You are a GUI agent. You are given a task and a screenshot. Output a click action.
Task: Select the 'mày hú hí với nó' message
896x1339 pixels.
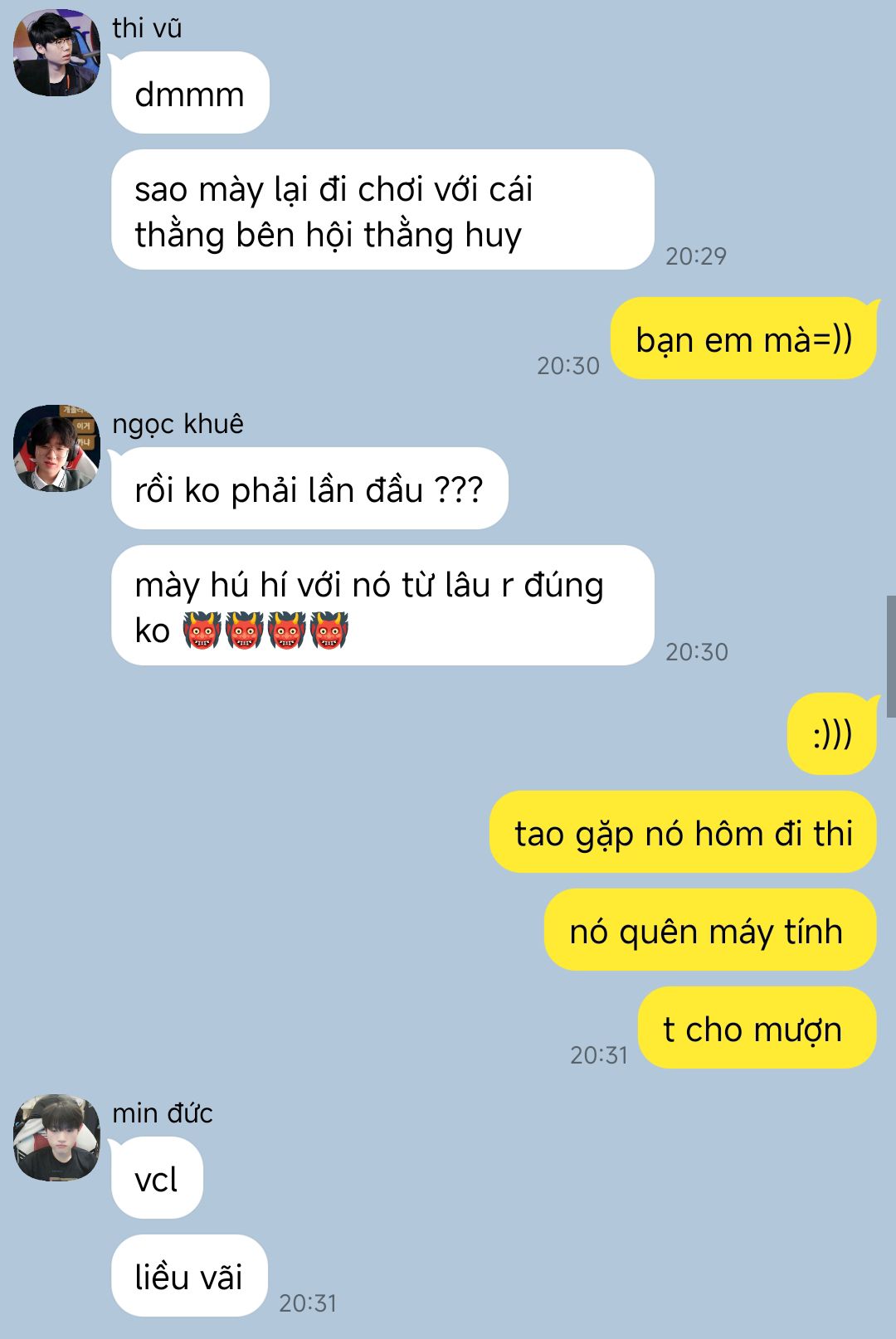click(382, 606)
